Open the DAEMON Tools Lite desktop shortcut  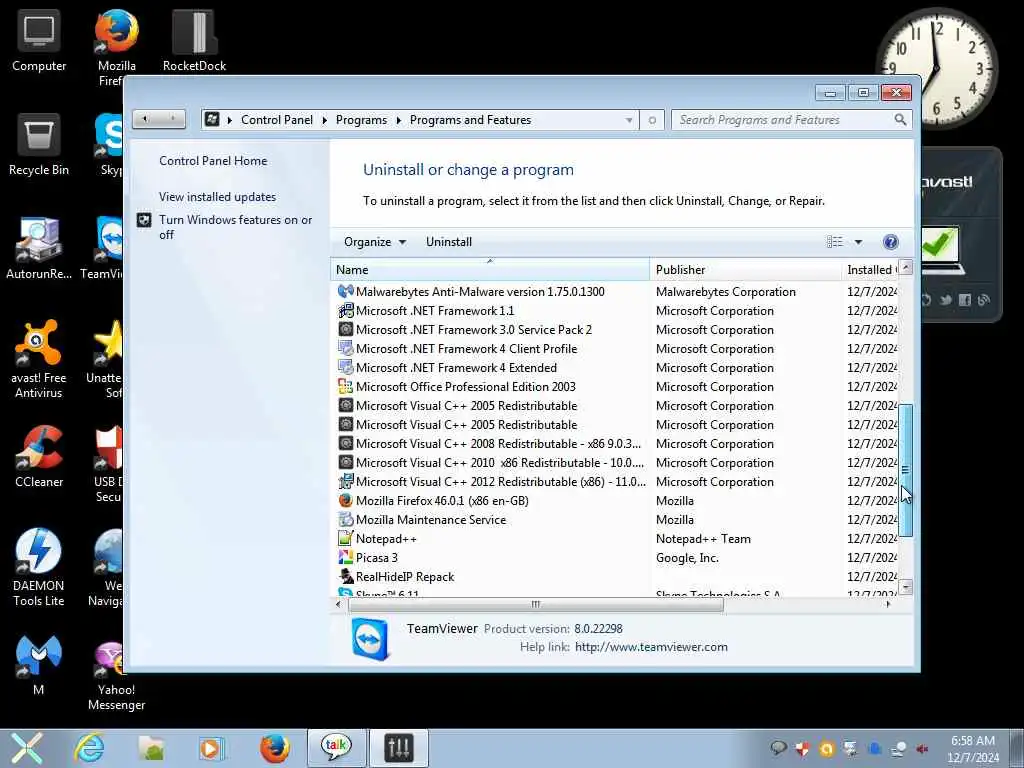pyautogui.click(x=39, y=568)
